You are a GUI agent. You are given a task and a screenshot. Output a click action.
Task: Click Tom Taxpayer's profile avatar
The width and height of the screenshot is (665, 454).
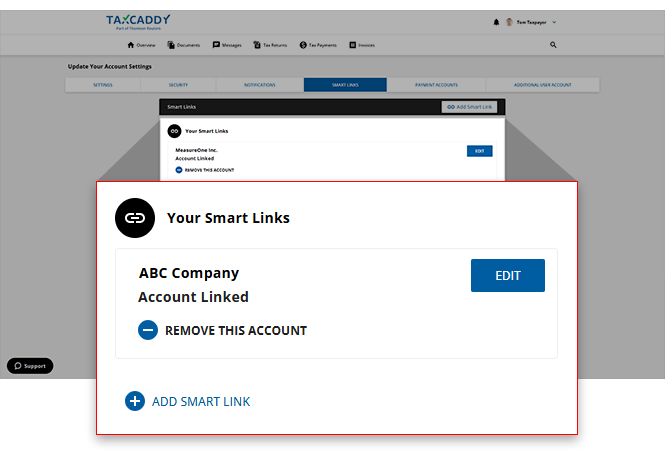[509, 22]
